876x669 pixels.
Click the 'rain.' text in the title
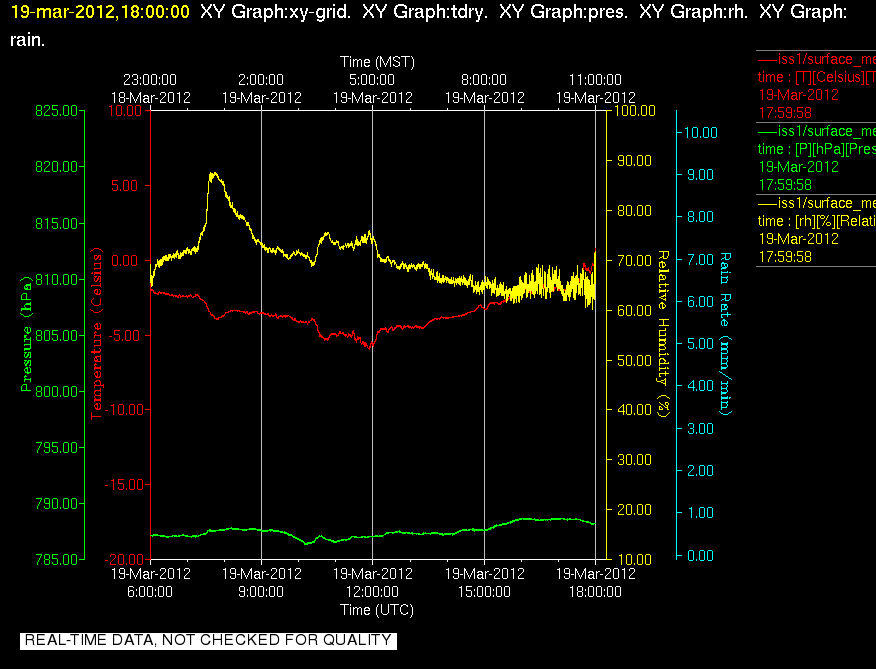point(27,40)
